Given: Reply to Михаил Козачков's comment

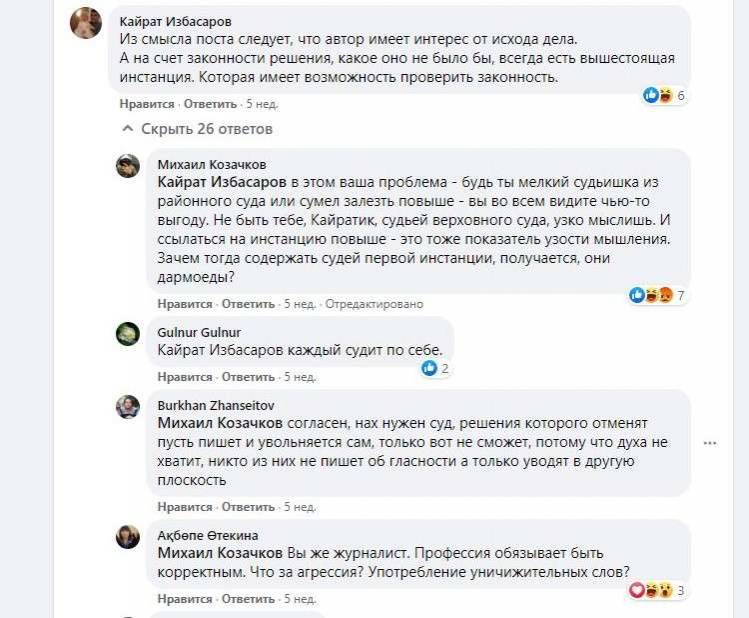Looking at the screenshot, I should [x=247, y=304].
